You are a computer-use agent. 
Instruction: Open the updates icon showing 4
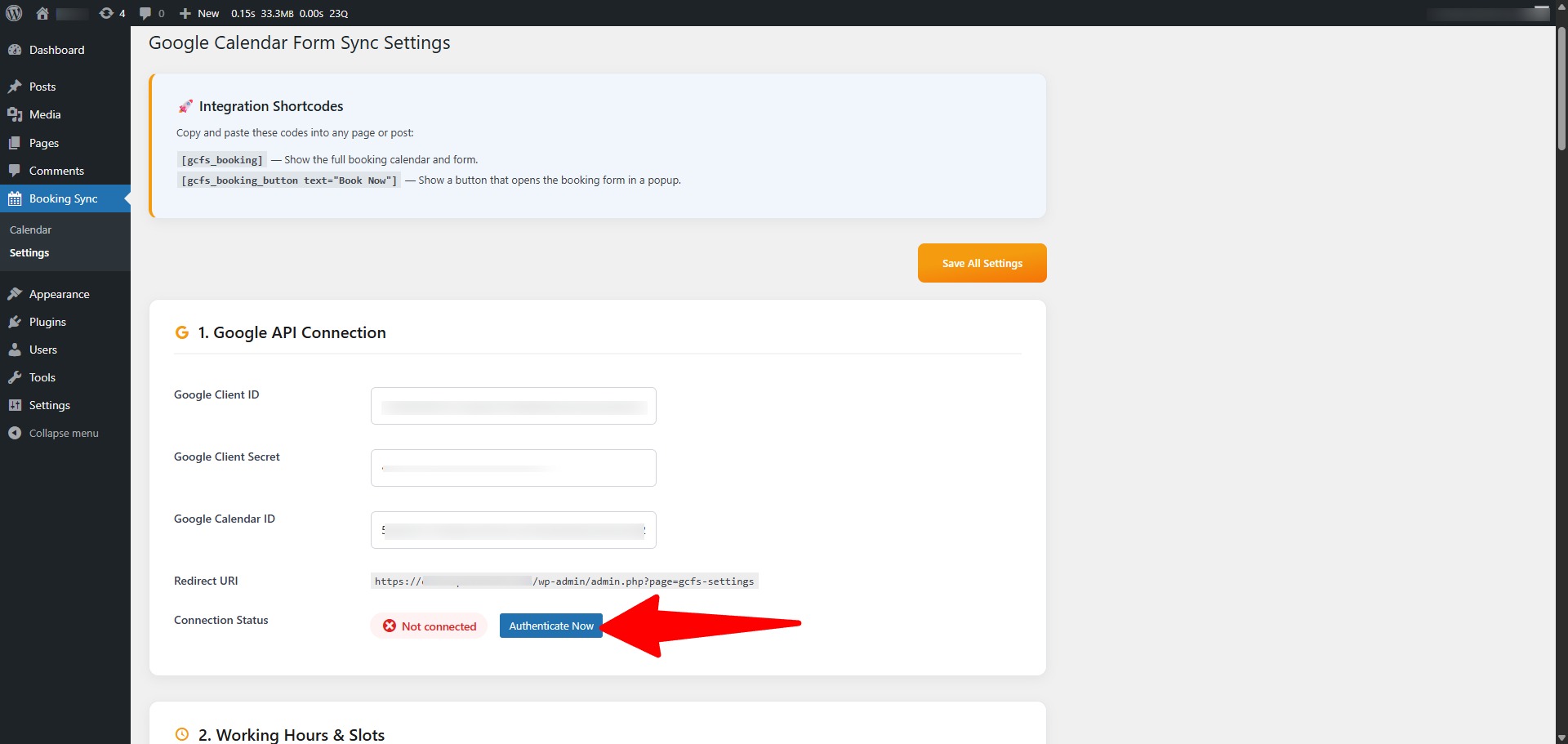112,13
